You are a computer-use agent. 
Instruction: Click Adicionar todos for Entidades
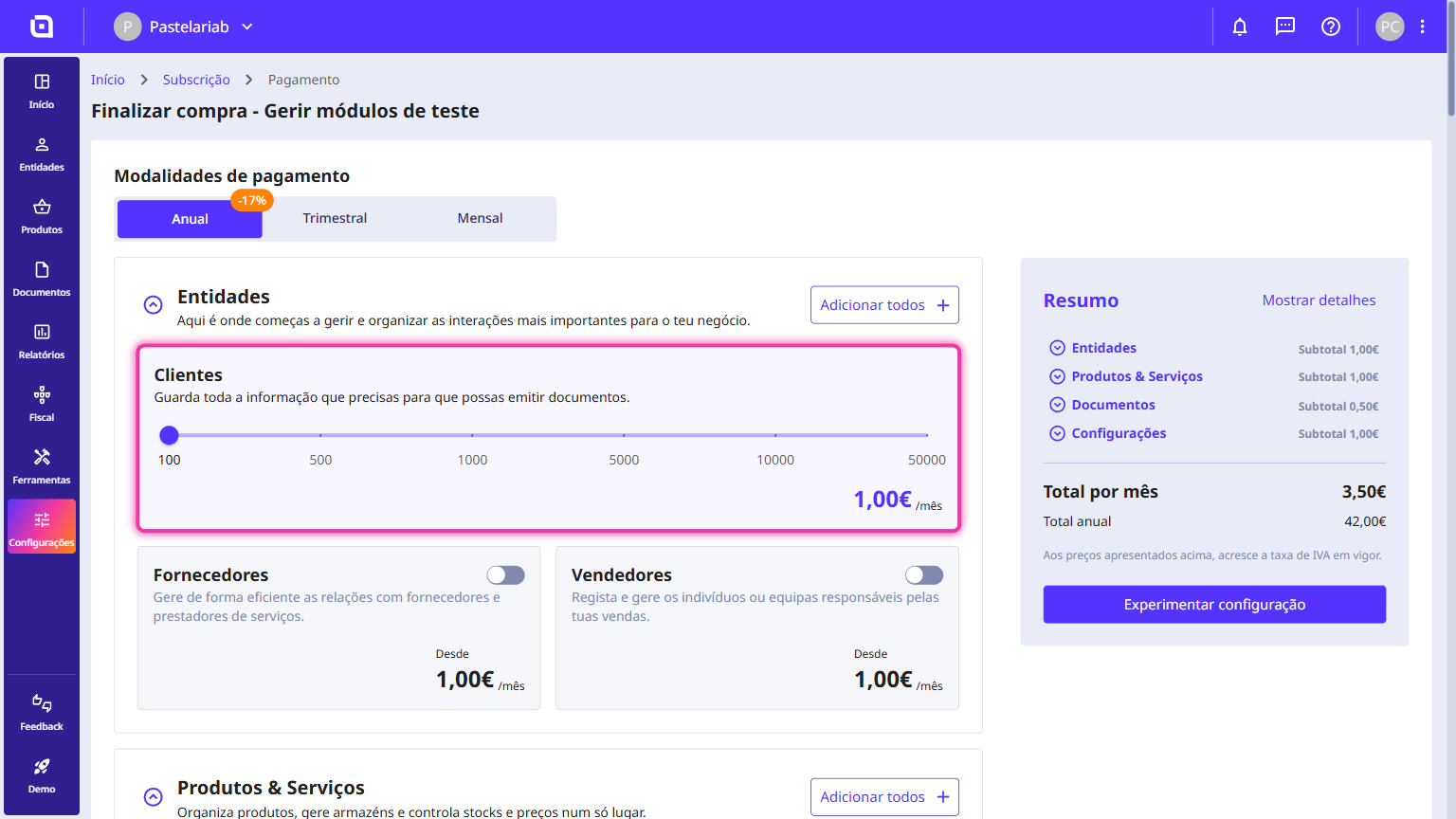point(884,305)
